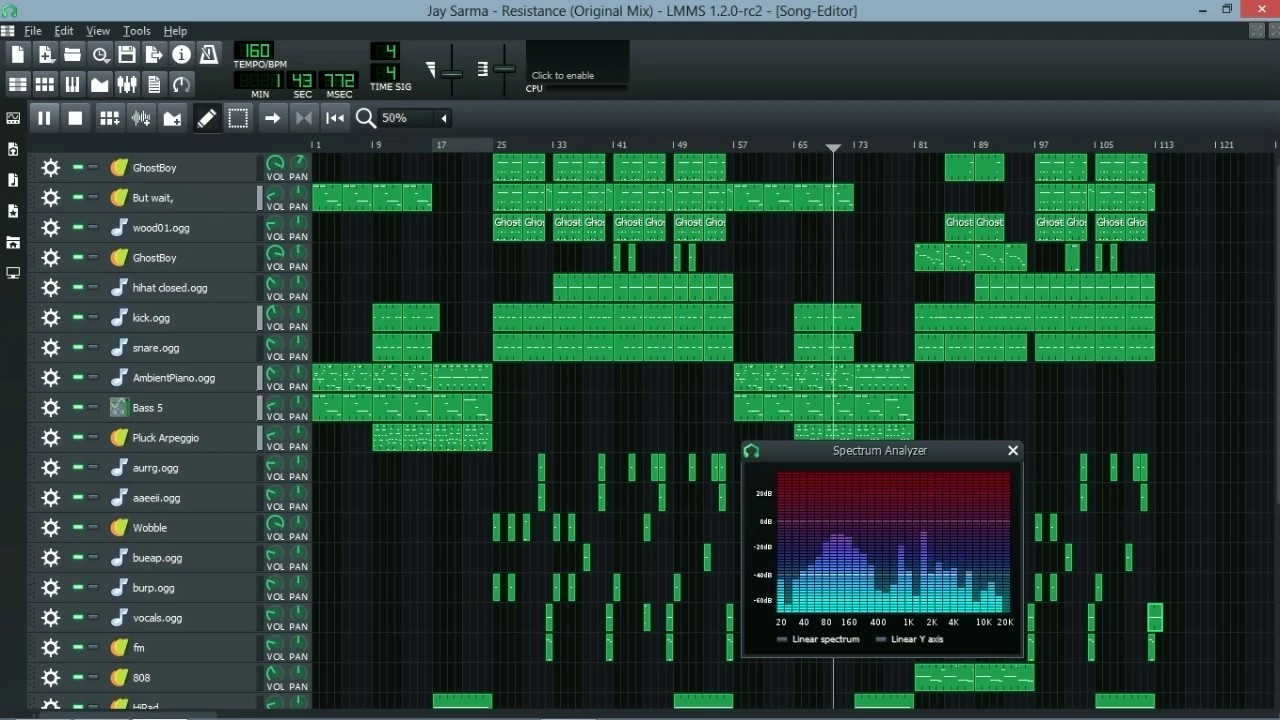This screenshot has height=720, width=1280.
Task: Mute the But wait, track
Action: [78, 198]
